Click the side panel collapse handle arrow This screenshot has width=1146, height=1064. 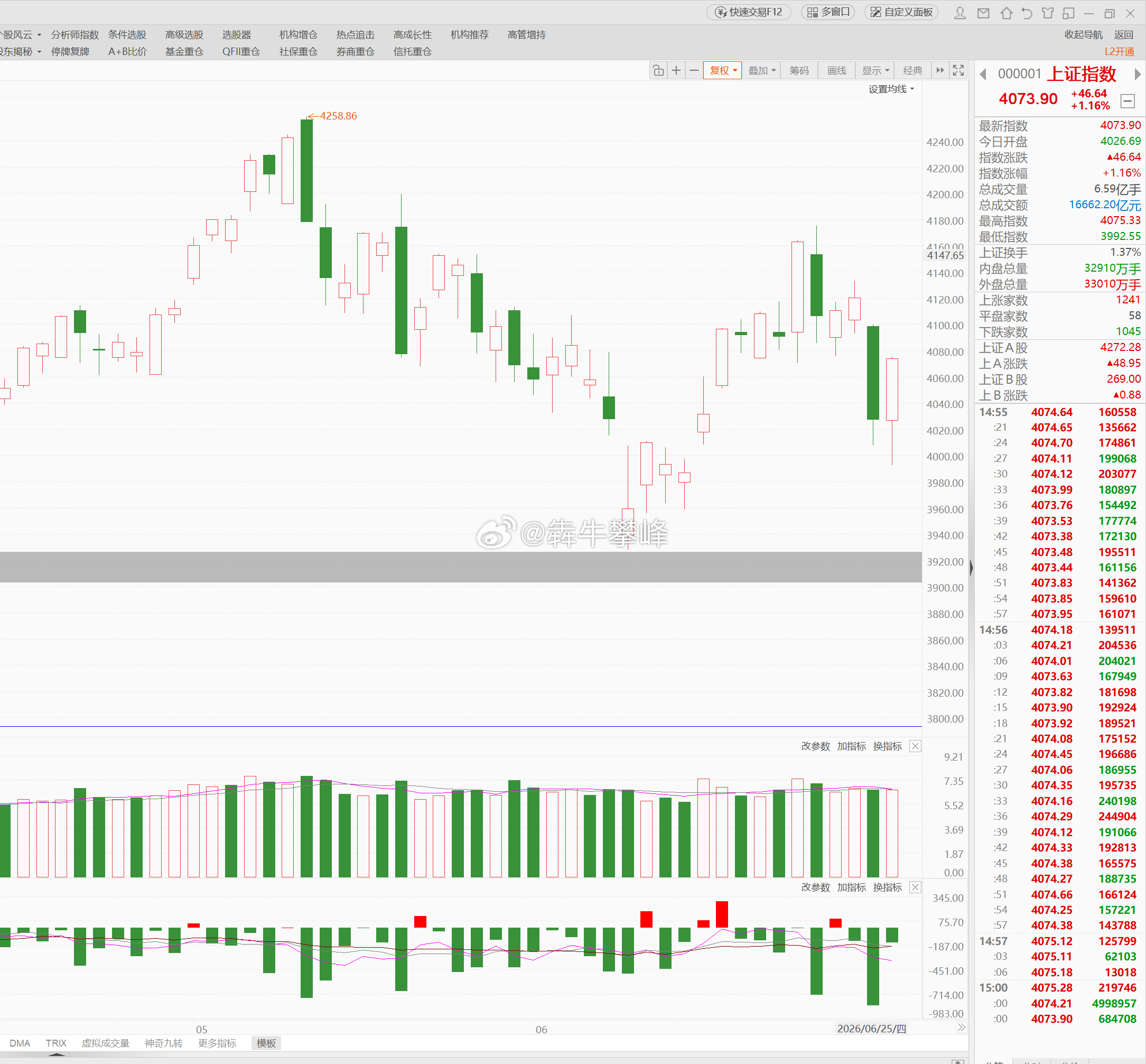pyautogui.click(x=971, y=567)
